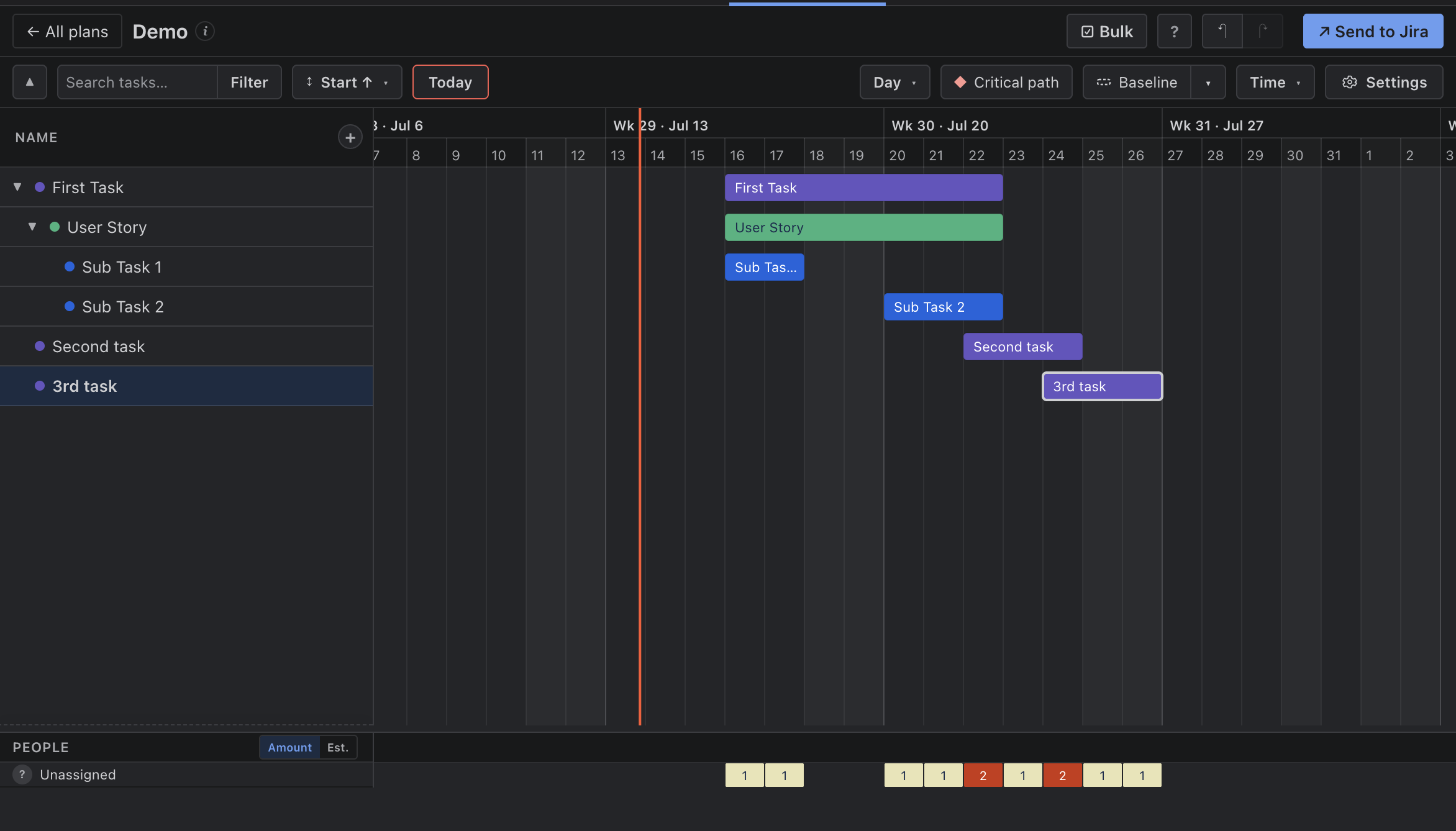Click the Unassigned question mark avatar

click(x=22, y=774)
